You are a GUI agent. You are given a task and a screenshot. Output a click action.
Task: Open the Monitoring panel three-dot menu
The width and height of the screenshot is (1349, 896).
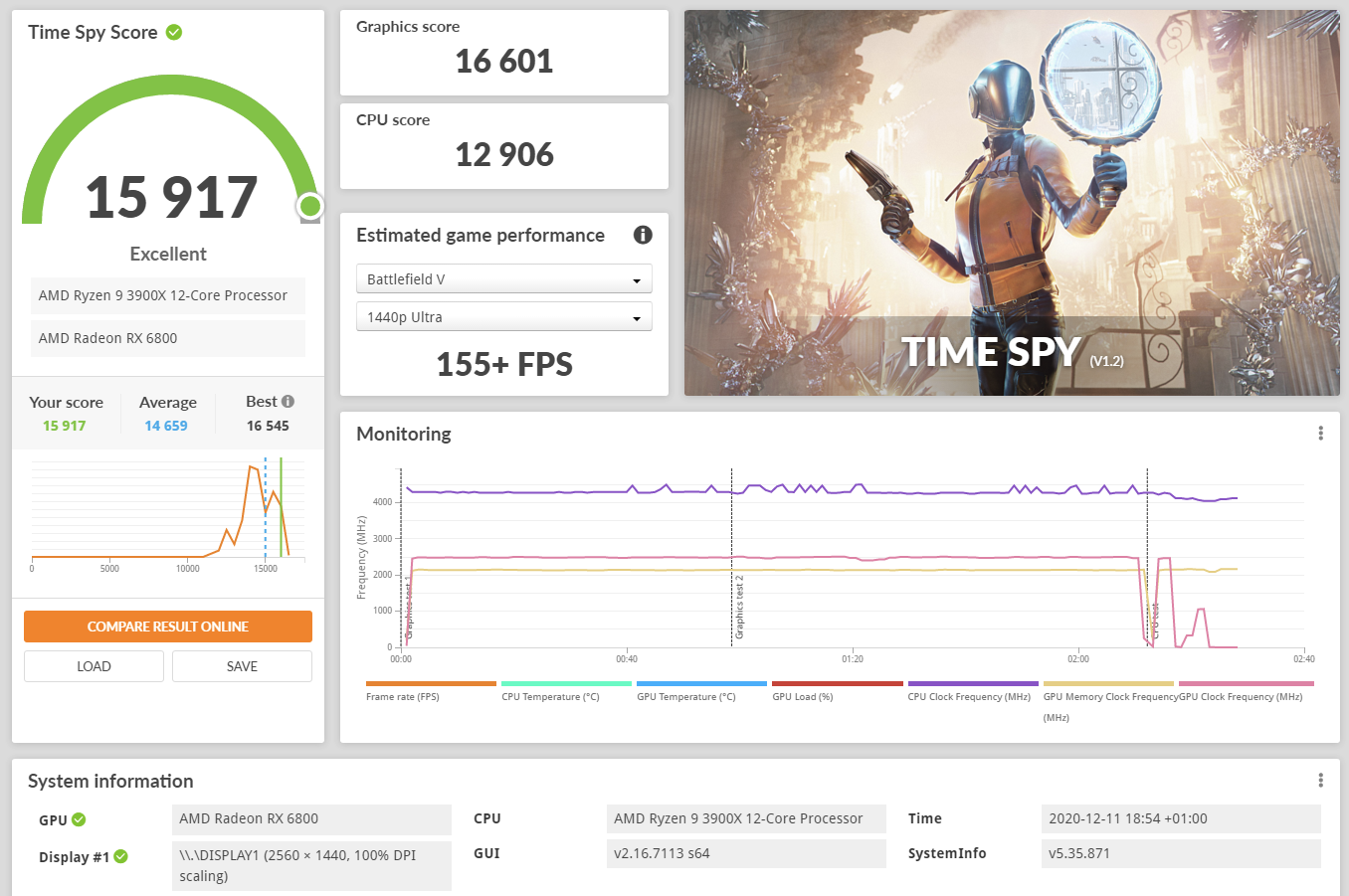point(1320,434)
